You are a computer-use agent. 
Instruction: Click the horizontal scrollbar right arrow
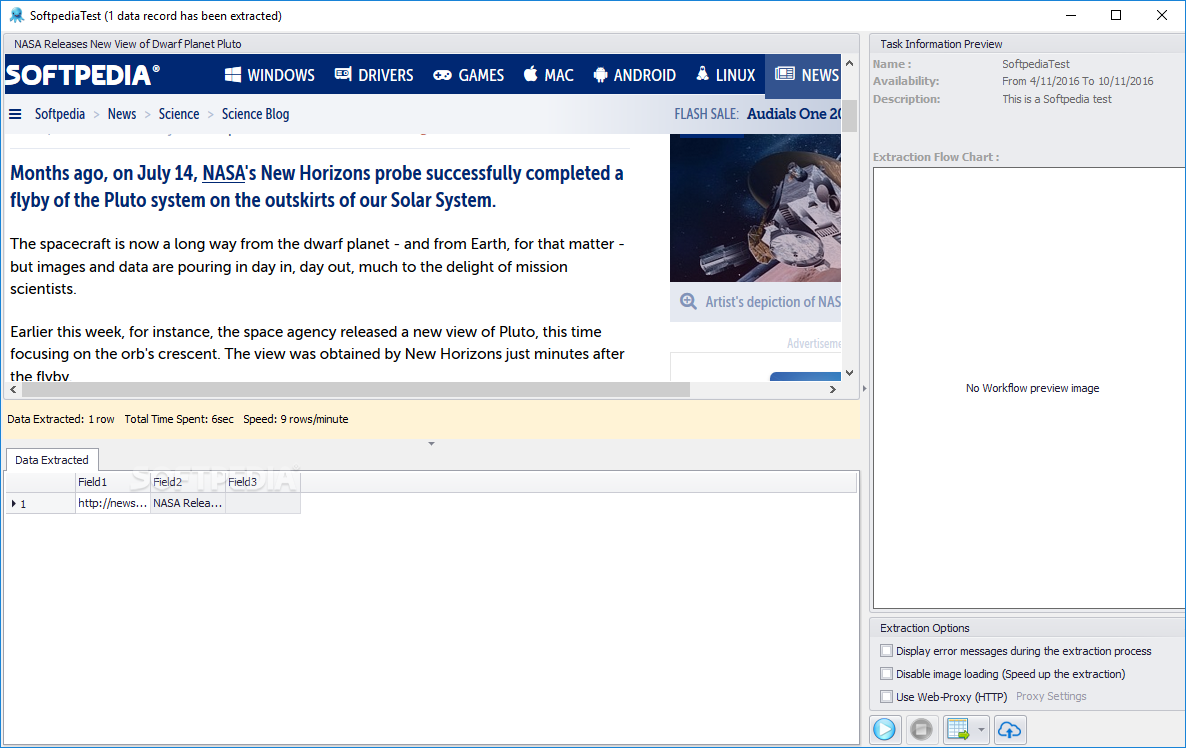pos(833,390)
